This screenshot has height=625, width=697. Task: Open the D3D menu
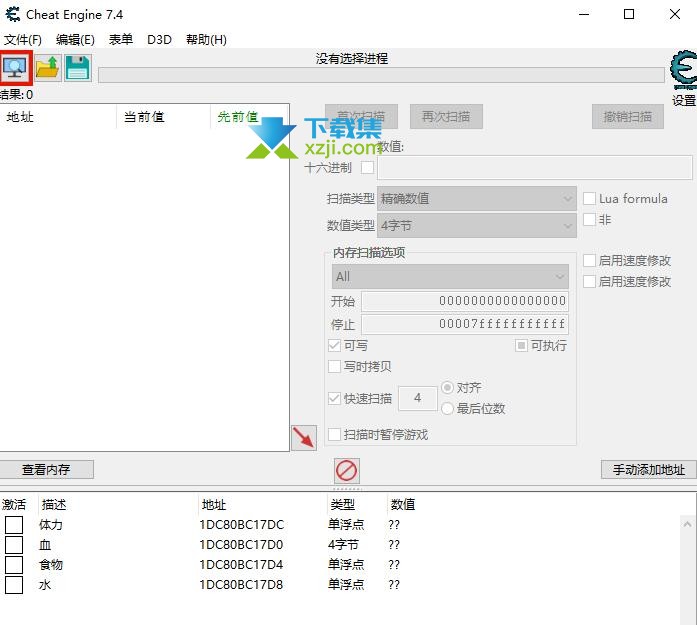coord(159,40)
